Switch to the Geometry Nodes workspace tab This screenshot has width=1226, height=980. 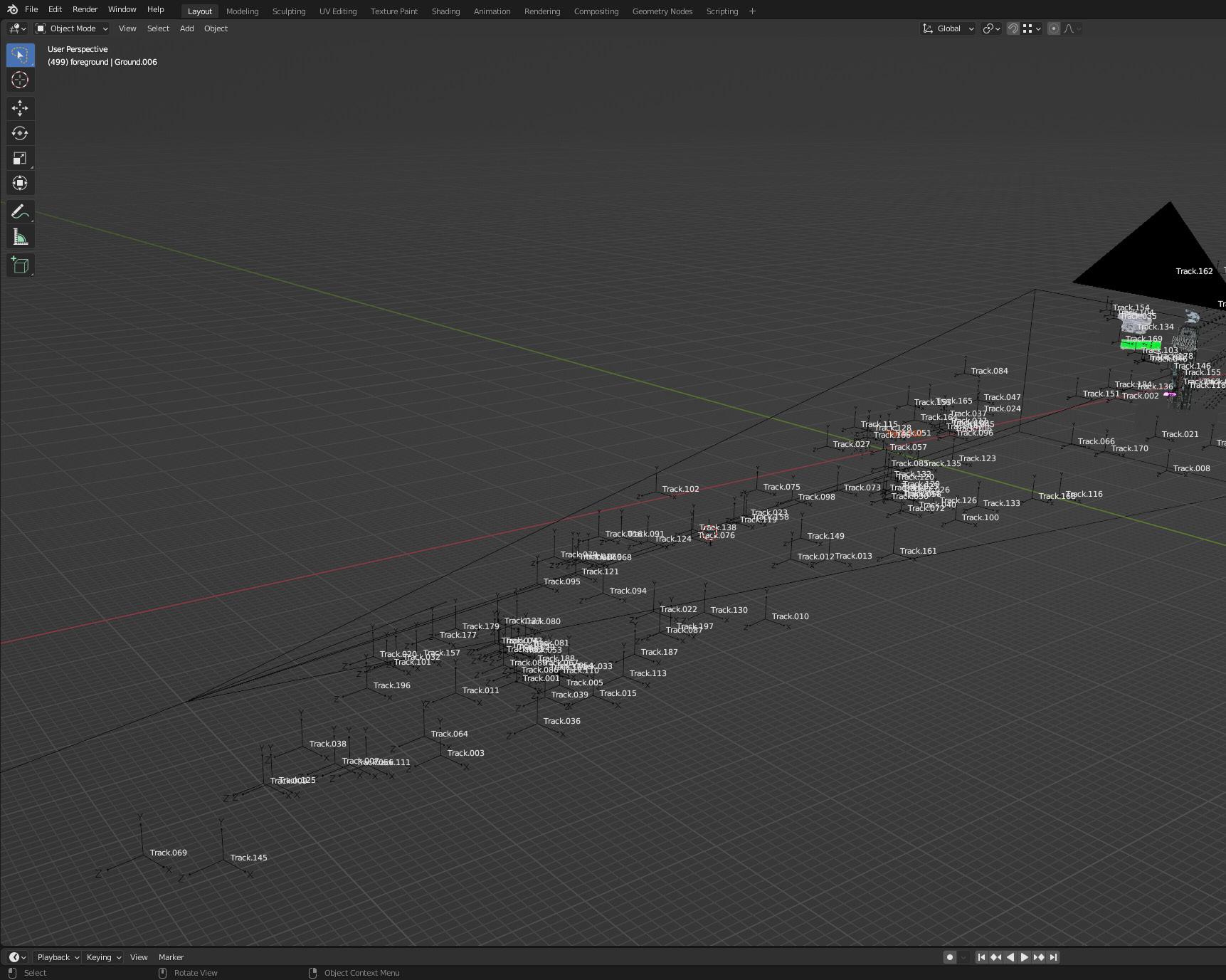[662, 11]
